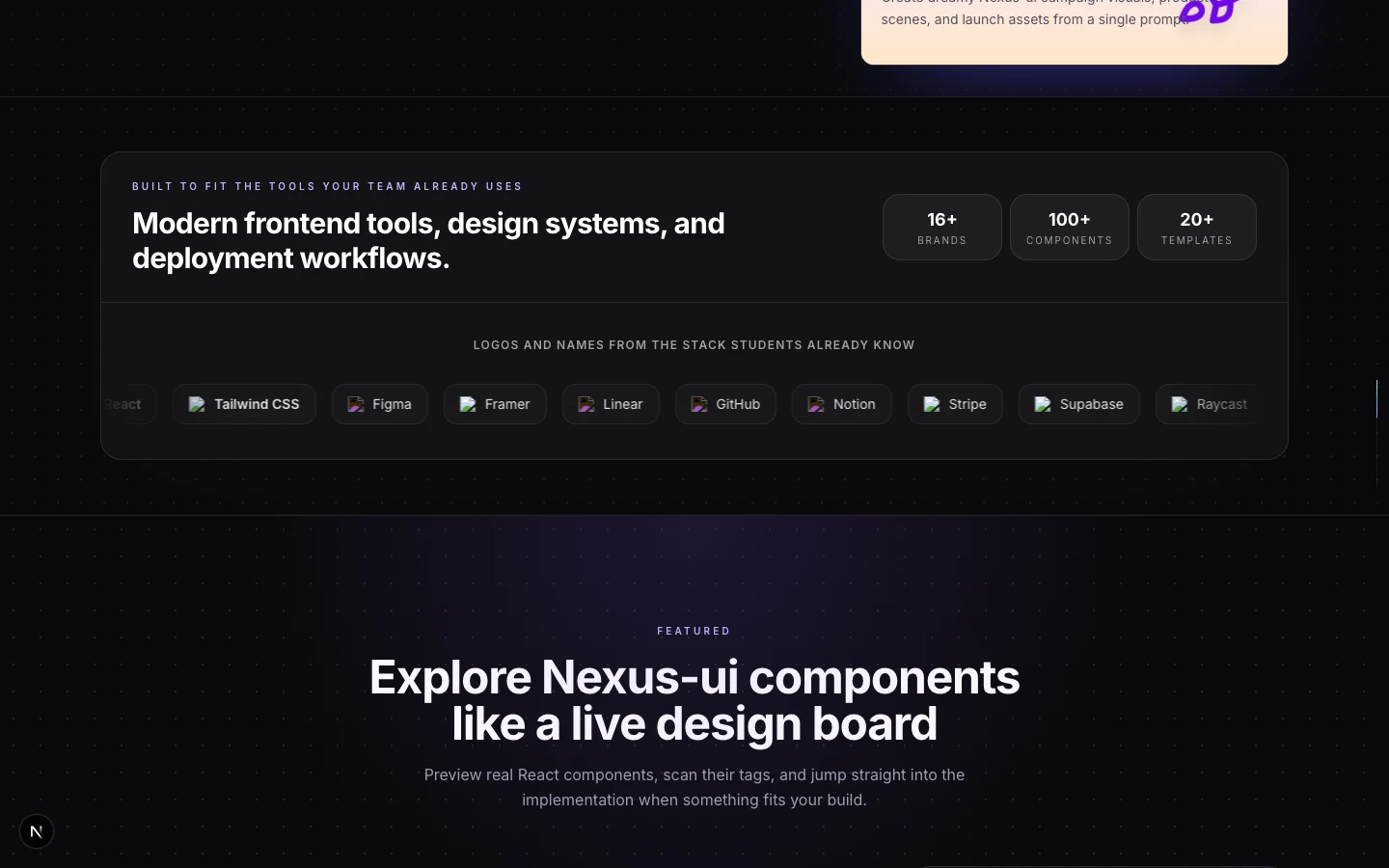Select the Stripe brand label

[x=967, y=404]
